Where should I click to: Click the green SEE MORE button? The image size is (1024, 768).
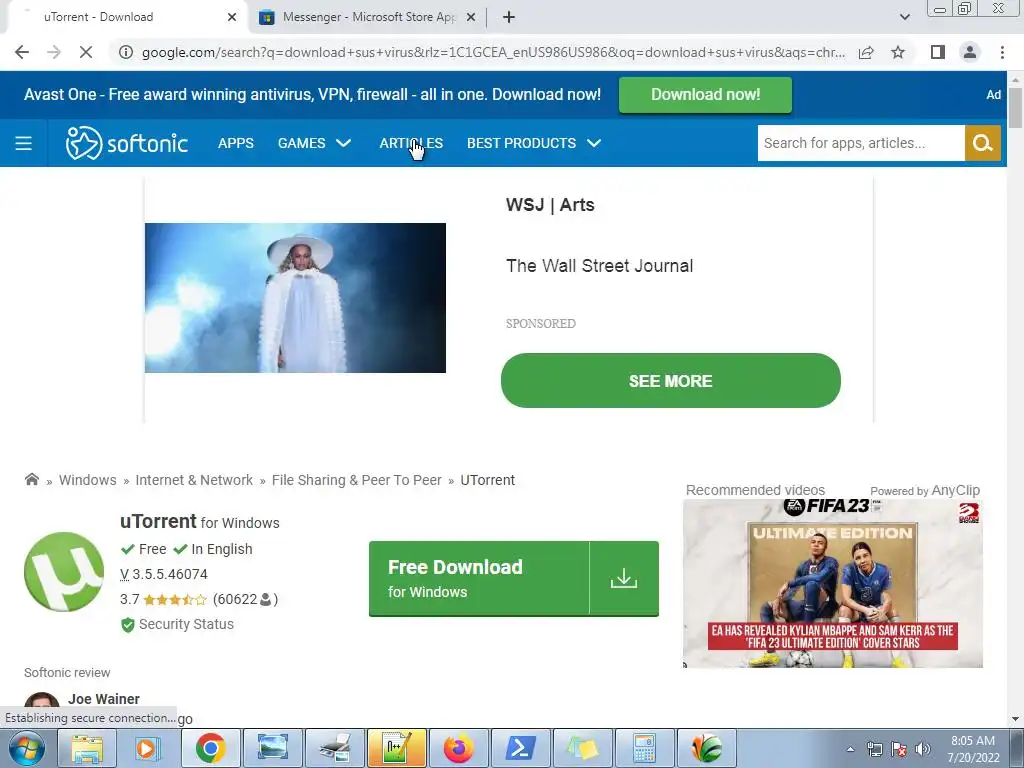(x=671, y=381)
